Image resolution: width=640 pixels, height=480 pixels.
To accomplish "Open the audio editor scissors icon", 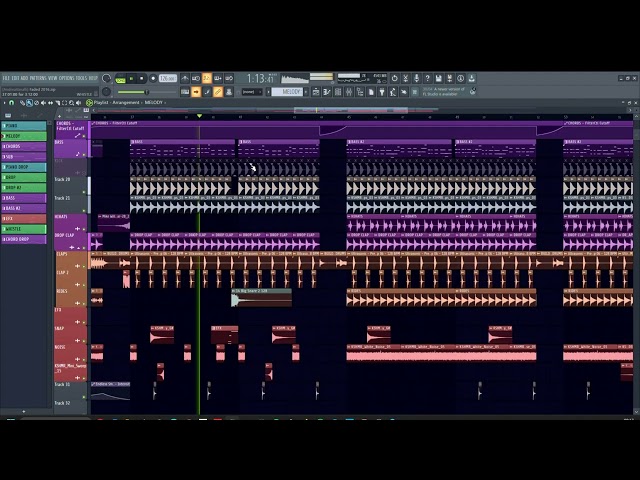I will 405,78.
